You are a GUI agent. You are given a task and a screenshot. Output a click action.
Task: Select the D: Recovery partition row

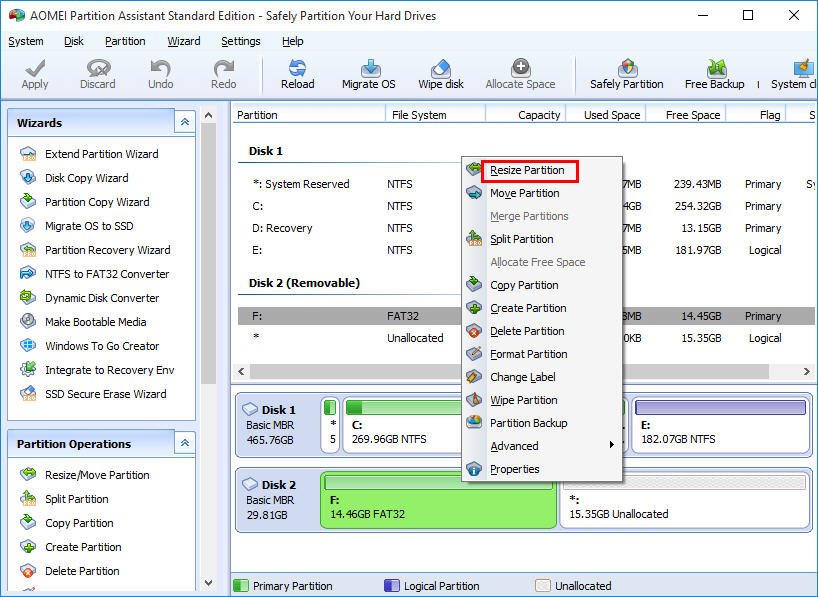527,228
